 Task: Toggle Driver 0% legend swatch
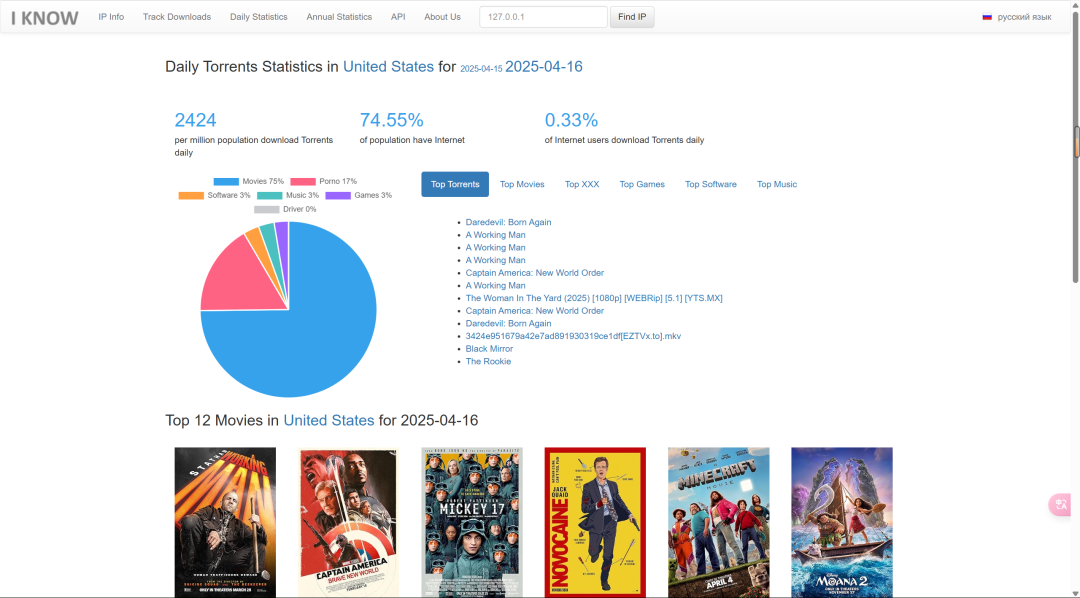[x=267, y=209]
